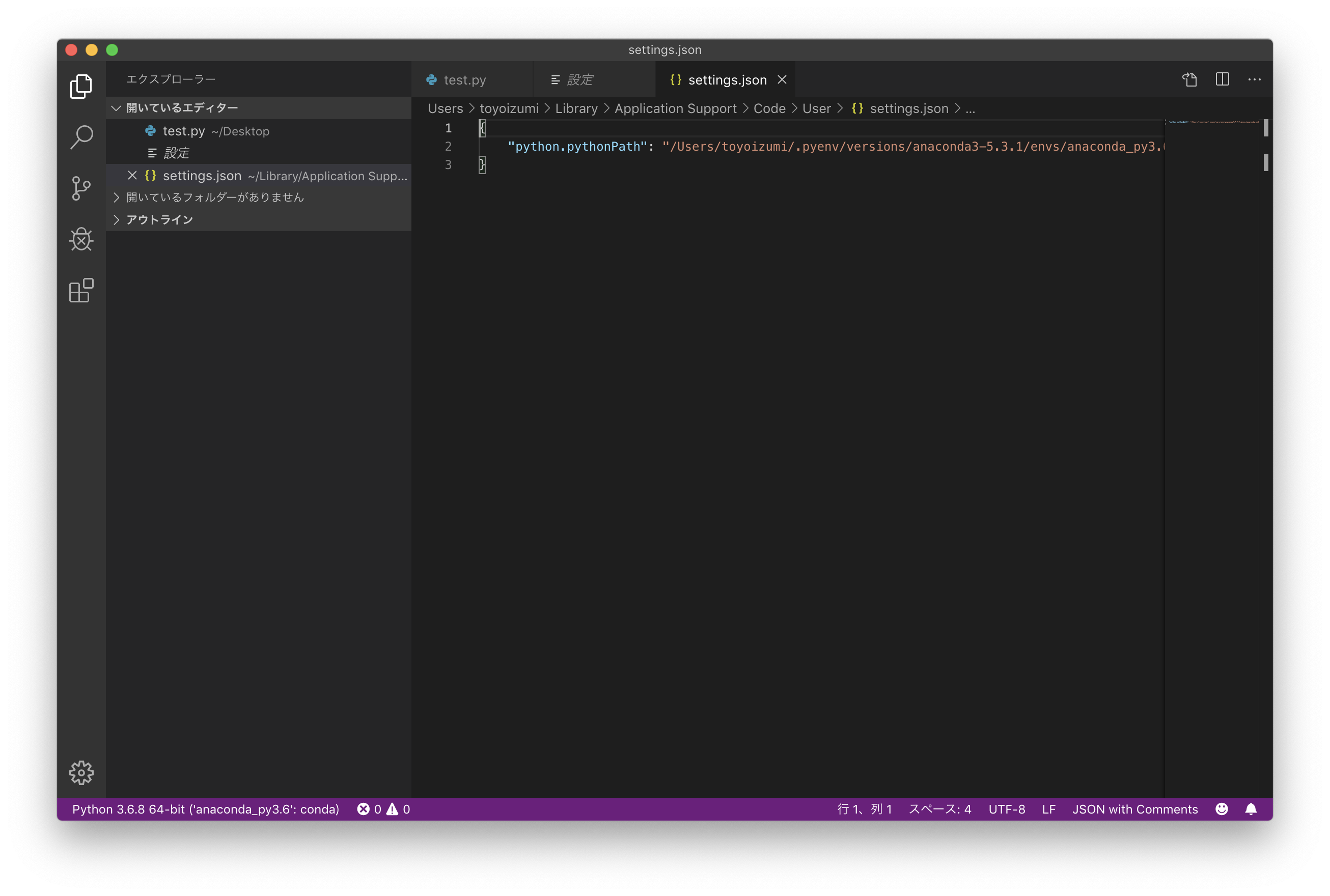Viewport: 1330px width, 896px height.
Task: Click the settings.json breadcrumb segment
Action: [x=900, y=108]
